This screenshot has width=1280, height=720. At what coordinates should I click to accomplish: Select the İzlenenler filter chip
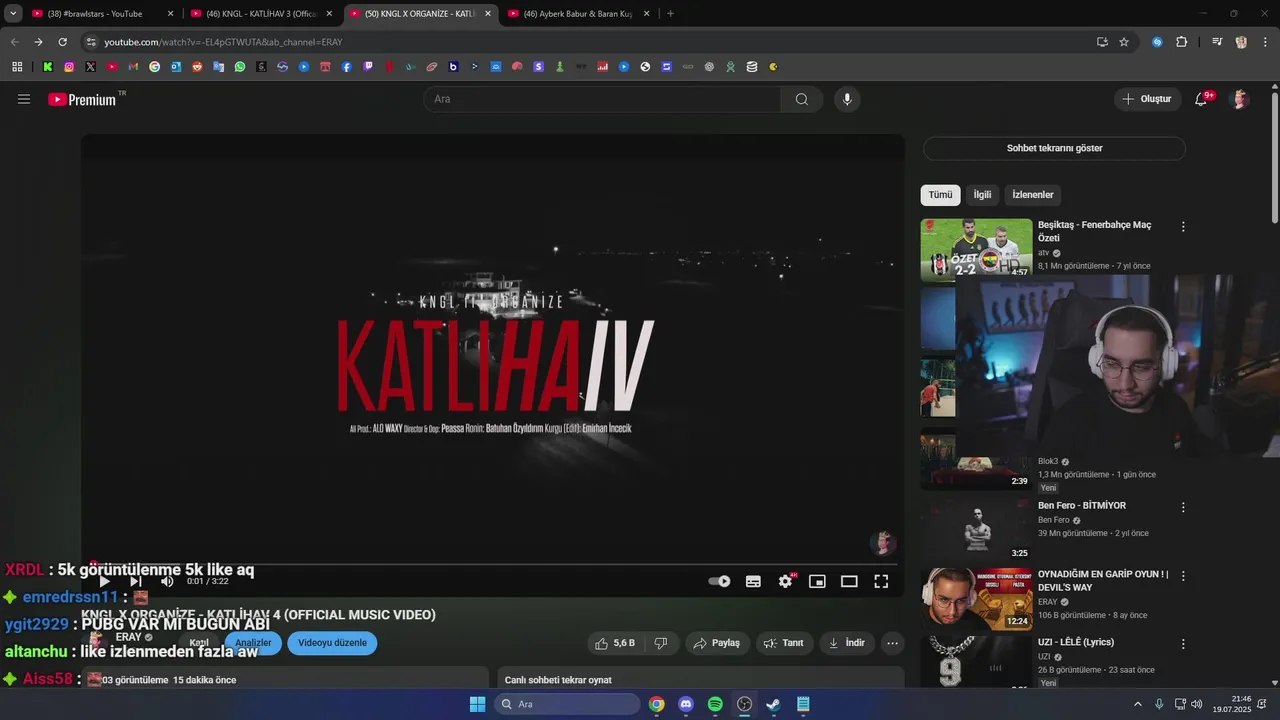click(1033, 195)
